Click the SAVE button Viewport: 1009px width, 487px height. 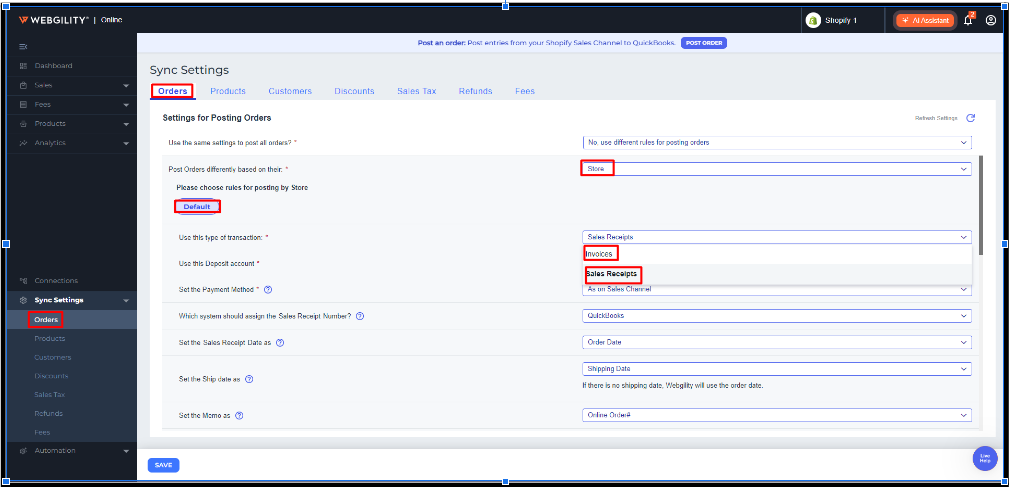[163, 465]
